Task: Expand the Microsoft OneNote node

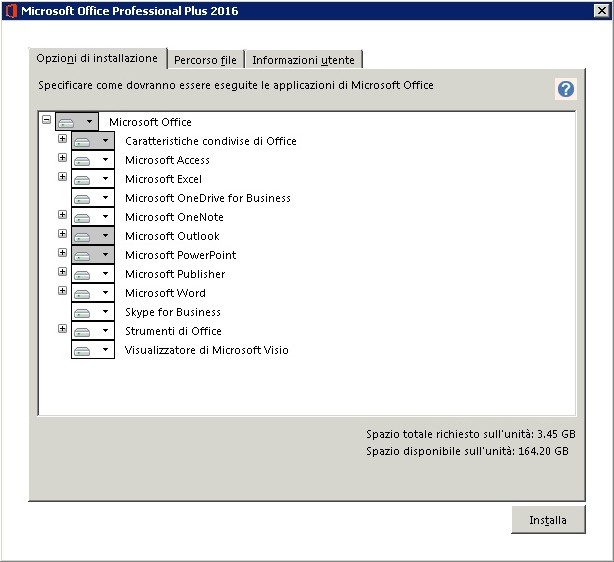Action: (62, 215)
